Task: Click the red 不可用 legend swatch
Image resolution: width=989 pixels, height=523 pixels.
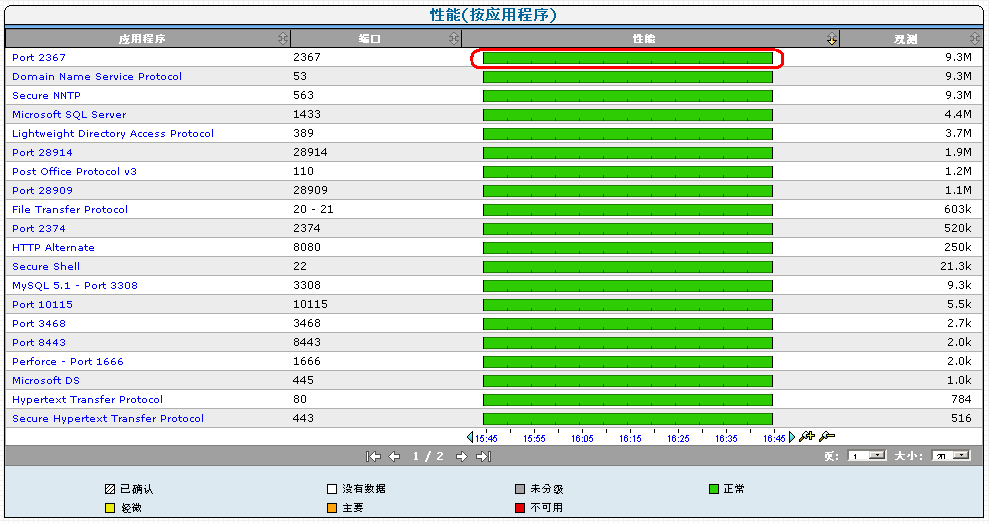Action: point(520,508)
